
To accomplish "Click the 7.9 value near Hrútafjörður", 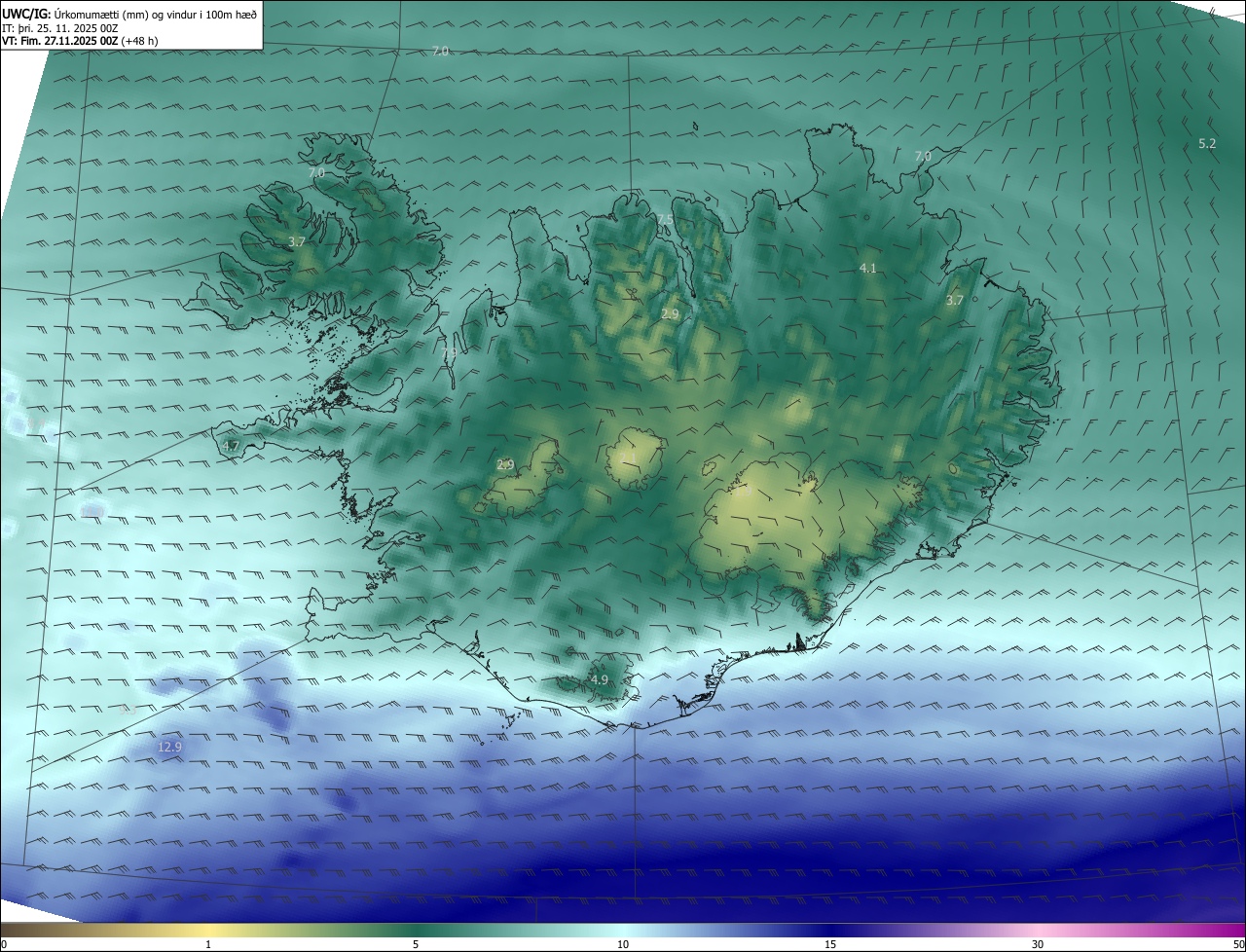I will [x=450, y=352].
